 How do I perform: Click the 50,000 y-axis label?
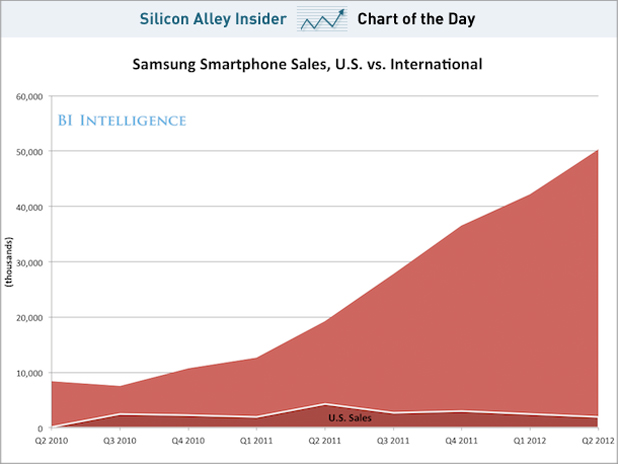[x=26, y=152]
